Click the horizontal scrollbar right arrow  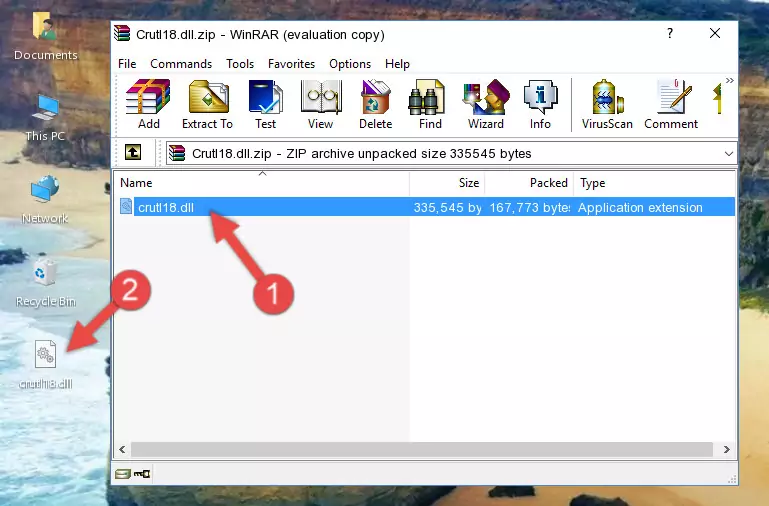(x=727, y=450)
